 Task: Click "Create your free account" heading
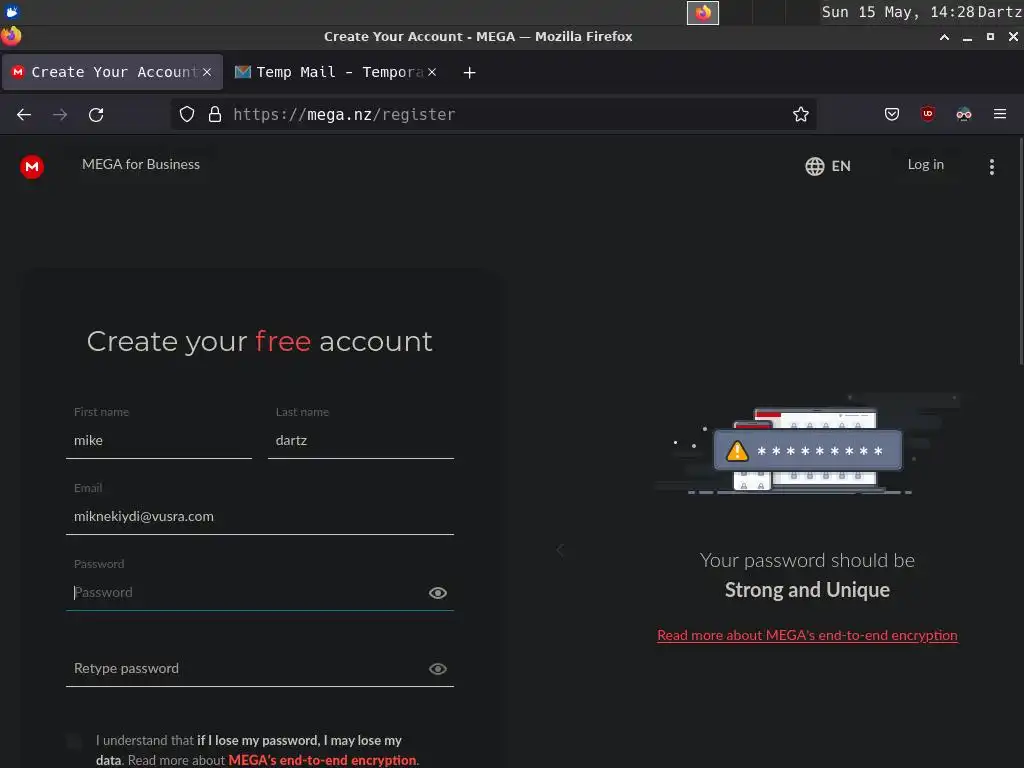[260, 342]
